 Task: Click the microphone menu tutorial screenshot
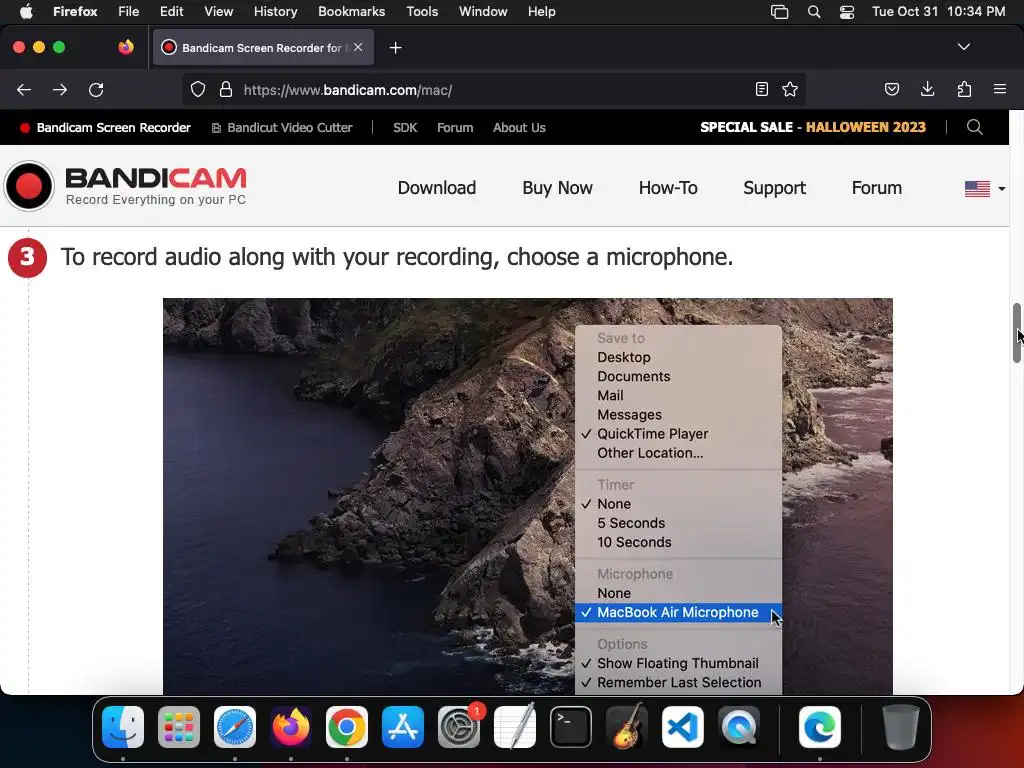point(528,496)
